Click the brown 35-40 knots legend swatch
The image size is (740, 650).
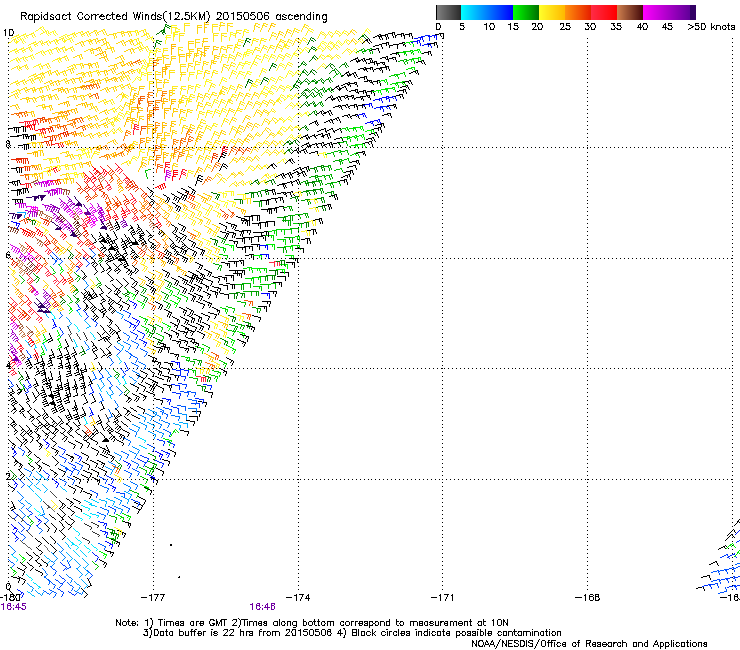coord(630,12)
